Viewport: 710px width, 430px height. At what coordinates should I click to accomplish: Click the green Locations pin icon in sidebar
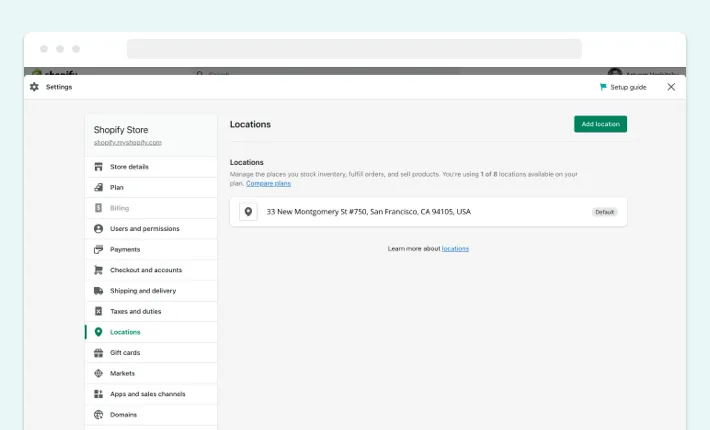98,332
